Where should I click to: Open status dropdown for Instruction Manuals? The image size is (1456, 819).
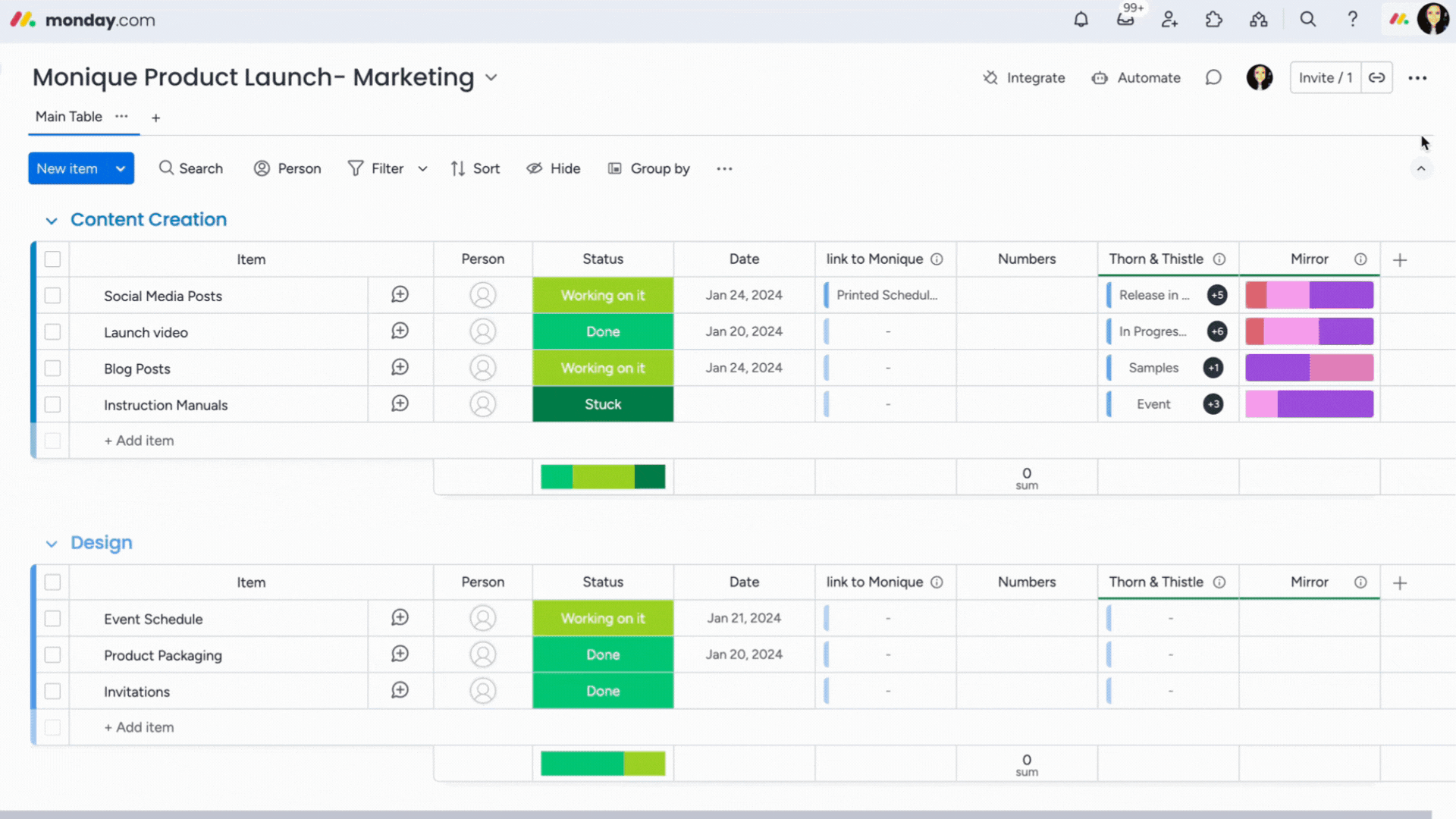tap(603, 404)
